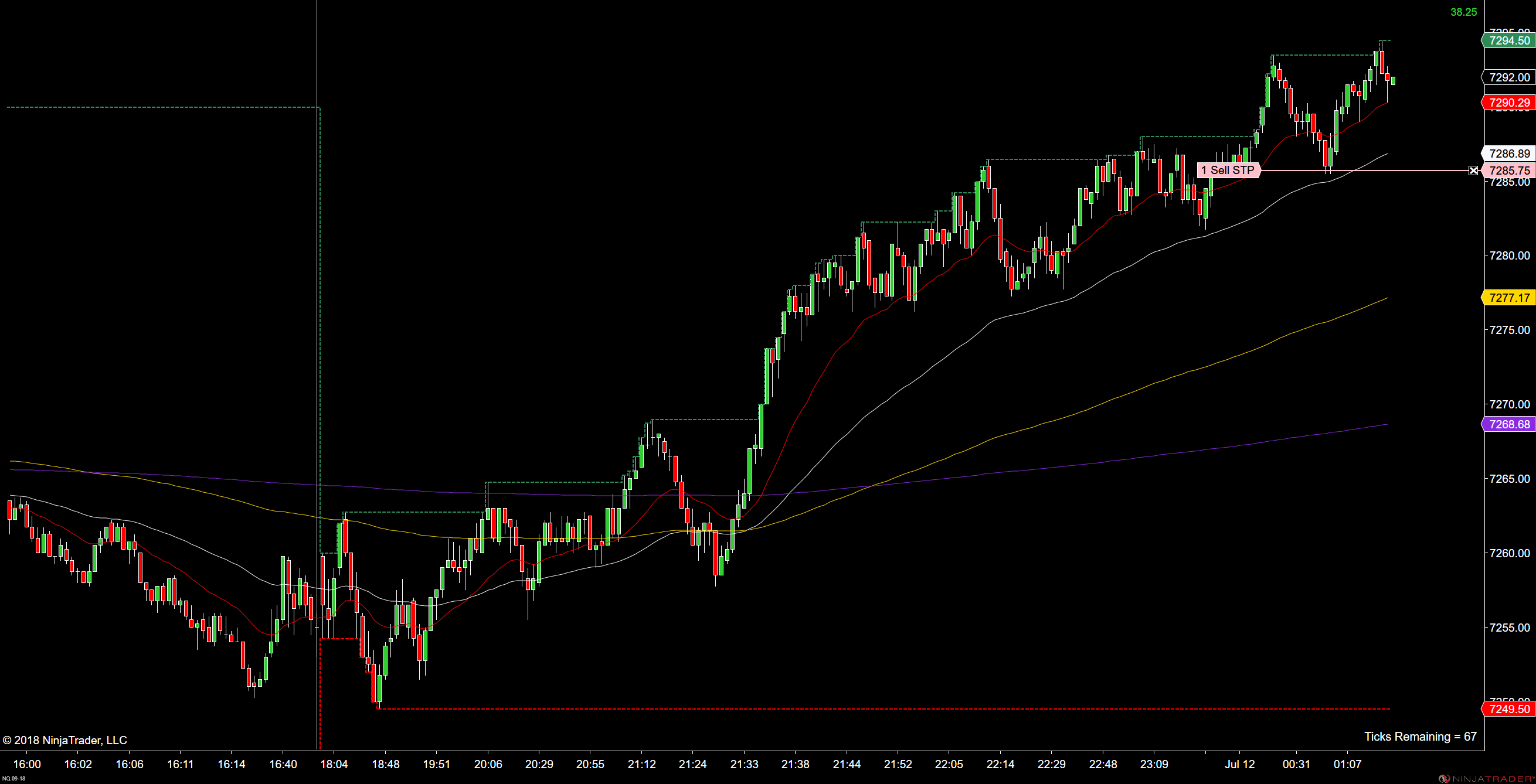1536x784 pixels.
Task: Select the purple 7268.68 indicator marker
Action: pyautogui.click(x=1508, y=424)
